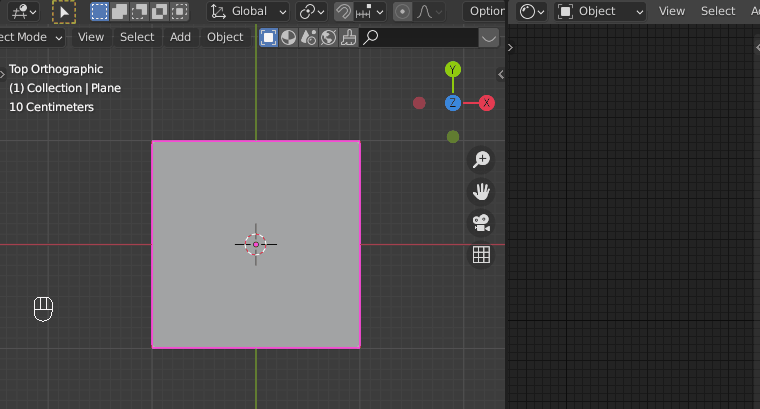Open the Select menu in the right editor

(718, 12)
